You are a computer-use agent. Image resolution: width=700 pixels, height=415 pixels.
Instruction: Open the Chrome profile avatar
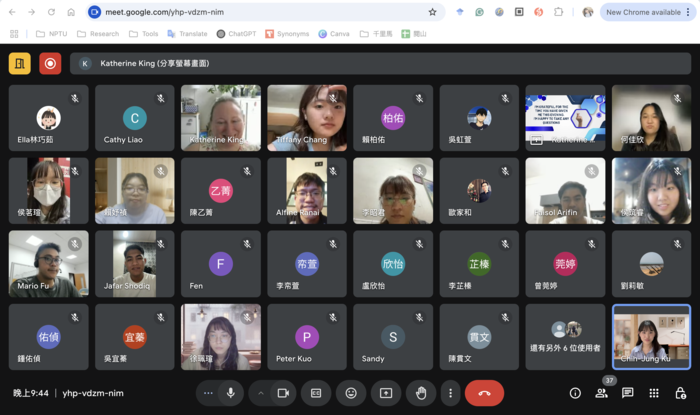(588, 12)
